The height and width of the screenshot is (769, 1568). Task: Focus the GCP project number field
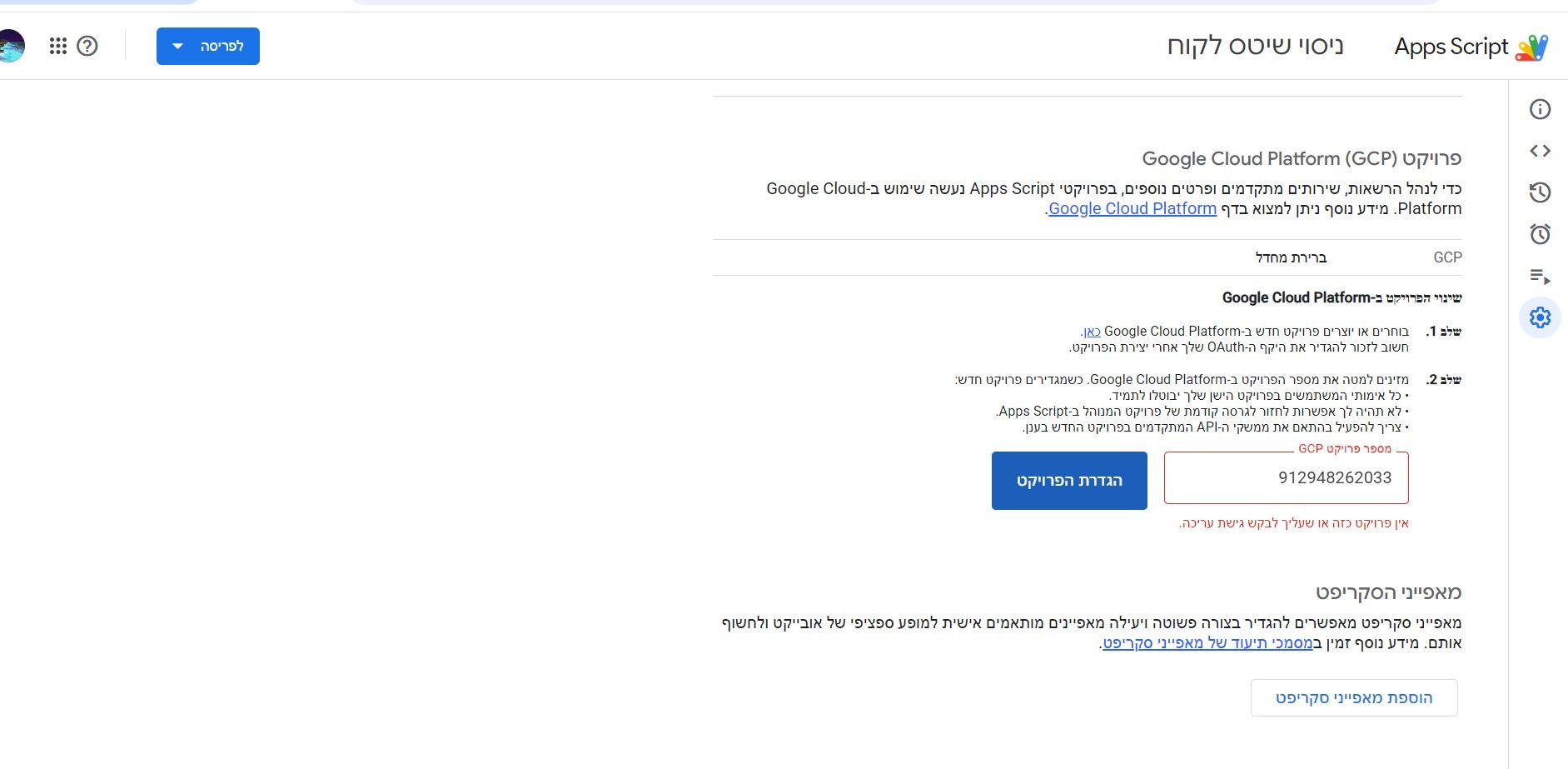click(1287, 478)
